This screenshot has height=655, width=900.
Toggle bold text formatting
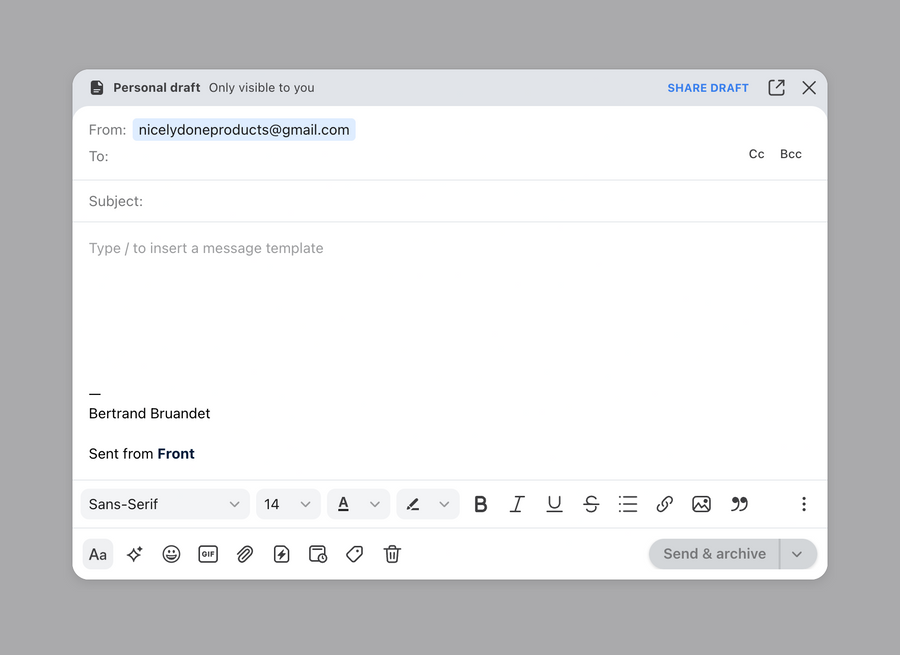click(x=481, y=504)
